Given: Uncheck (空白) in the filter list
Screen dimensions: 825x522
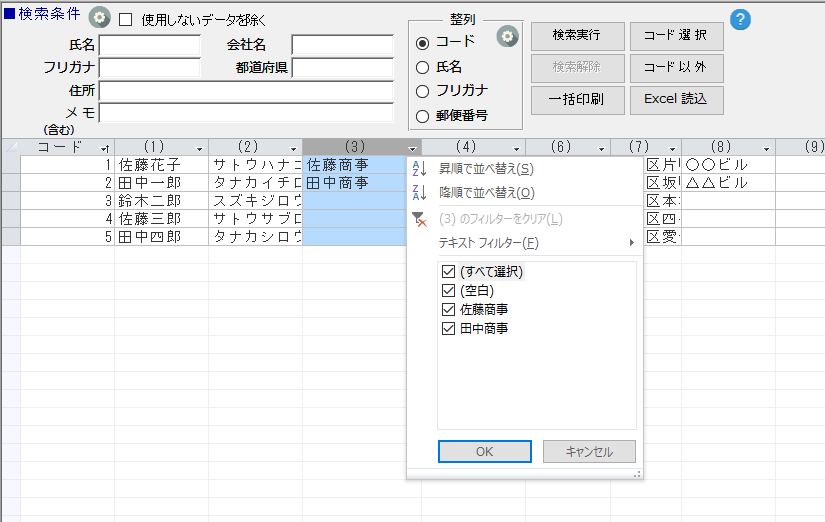Looking at the screenshot, I should click(447, 290).
